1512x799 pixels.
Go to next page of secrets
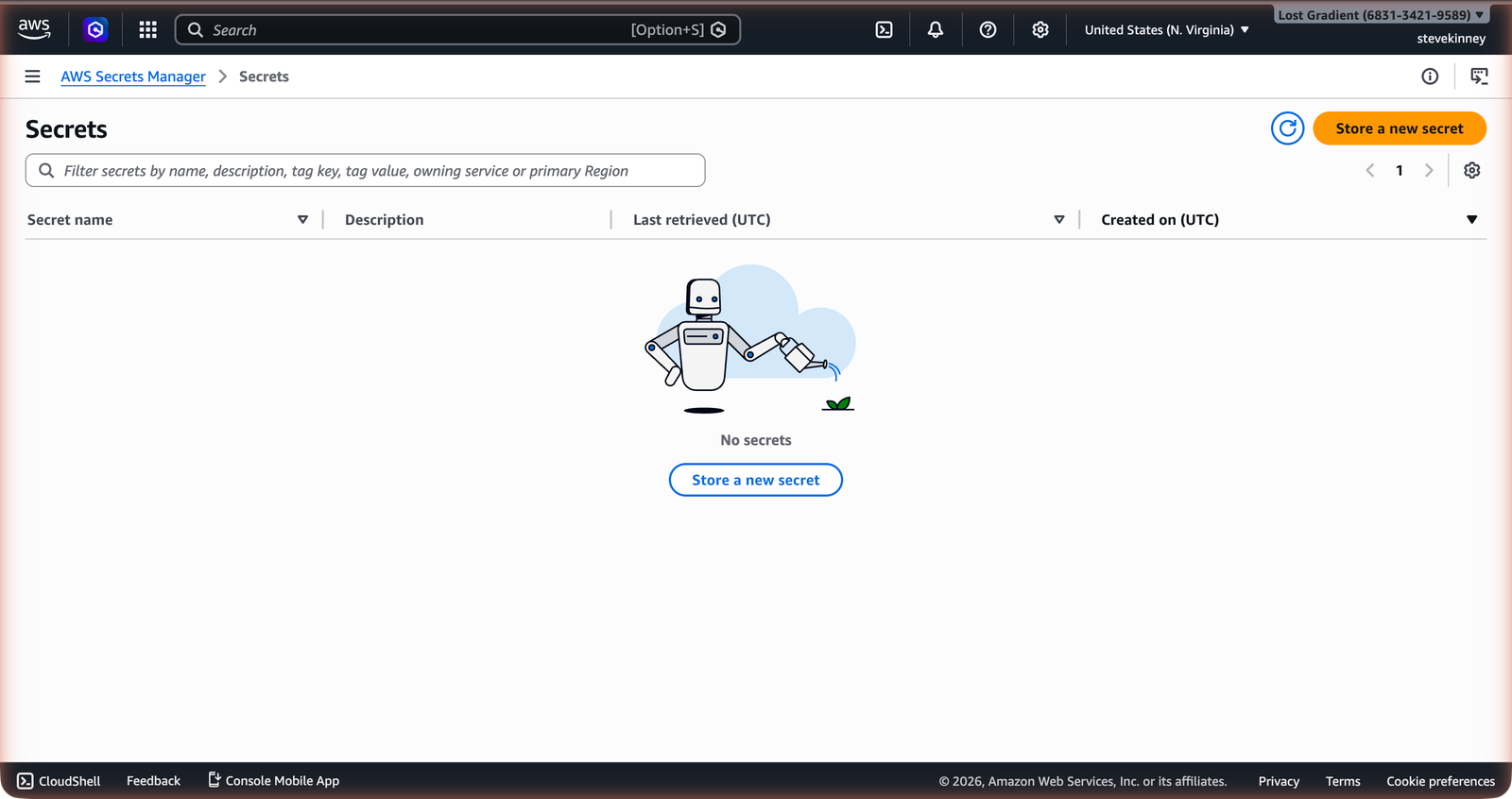click(x=1429, y=170)
